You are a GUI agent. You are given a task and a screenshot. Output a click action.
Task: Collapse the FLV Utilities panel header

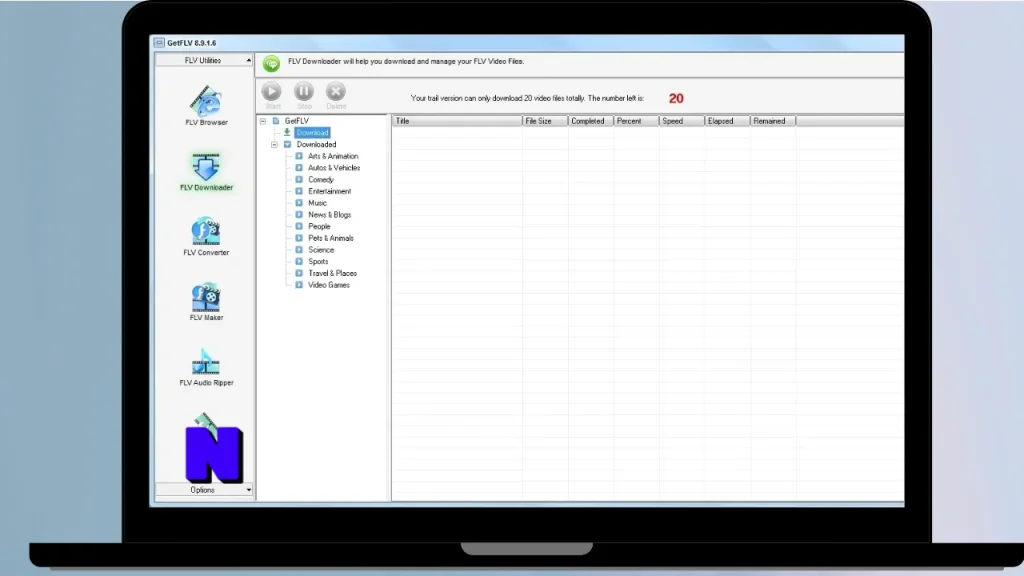[204, 60]
